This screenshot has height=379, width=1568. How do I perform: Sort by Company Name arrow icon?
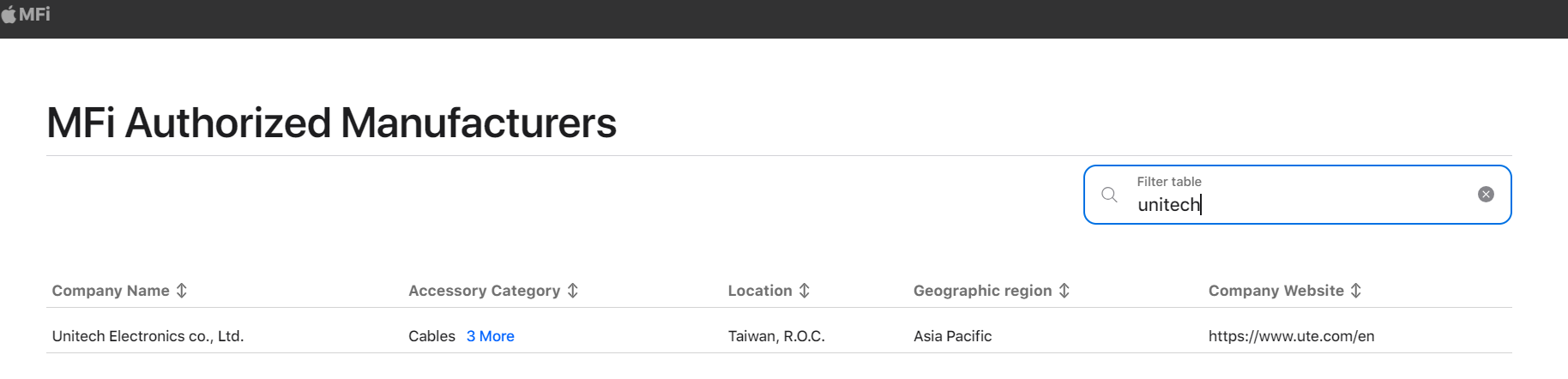[181, 291]
